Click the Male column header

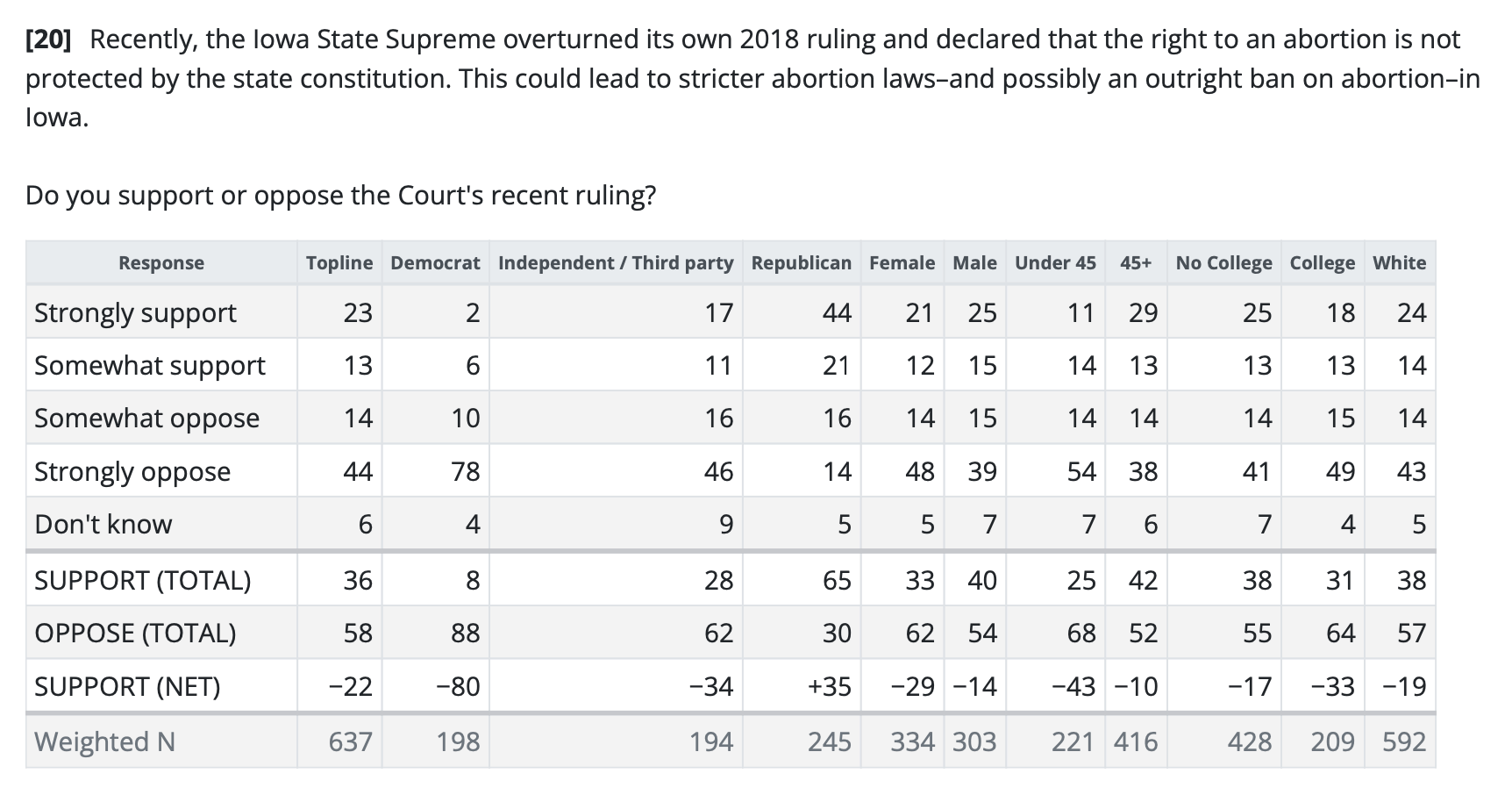[x=974, y=263]
